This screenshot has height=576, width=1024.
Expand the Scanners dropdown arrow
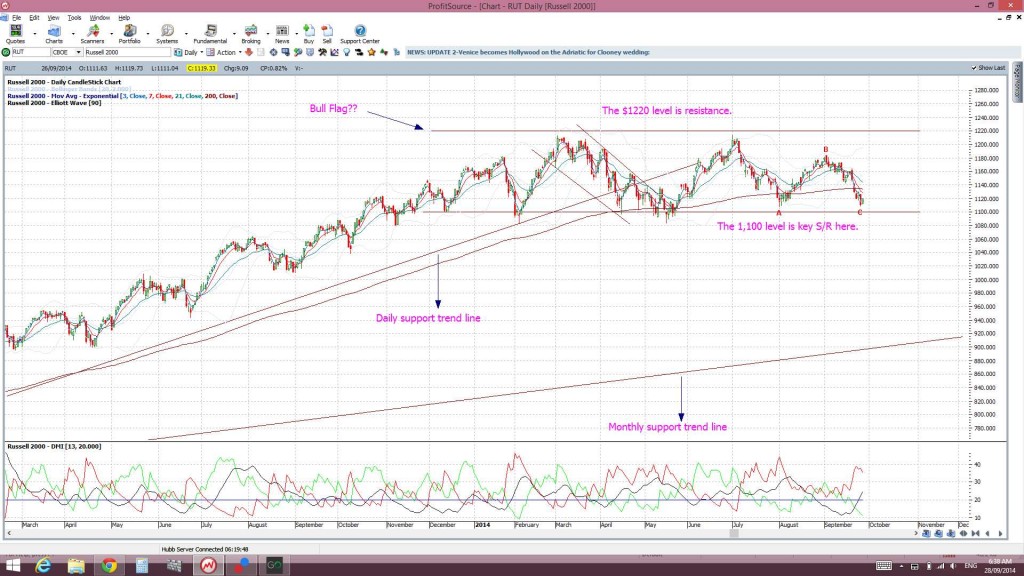point(111,33)
